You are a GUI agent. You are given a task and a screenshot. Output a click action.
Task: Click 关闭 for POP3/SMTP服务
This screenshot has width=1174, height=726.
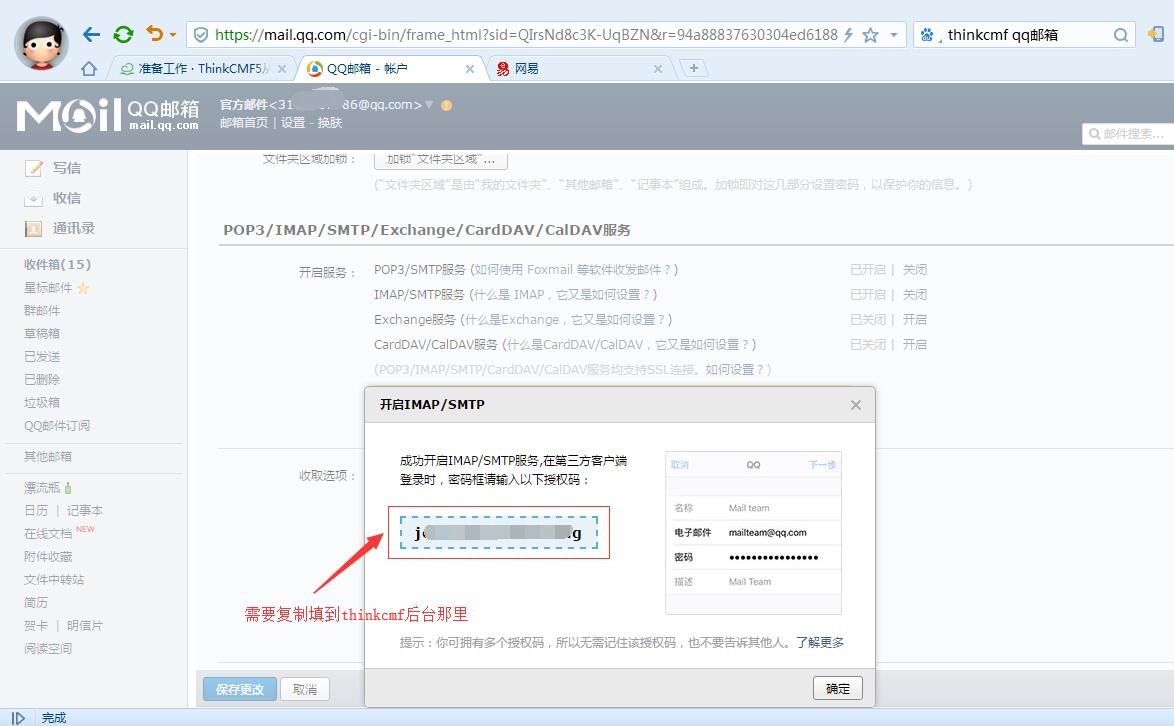pyautogui.click(x=915, y=269)
